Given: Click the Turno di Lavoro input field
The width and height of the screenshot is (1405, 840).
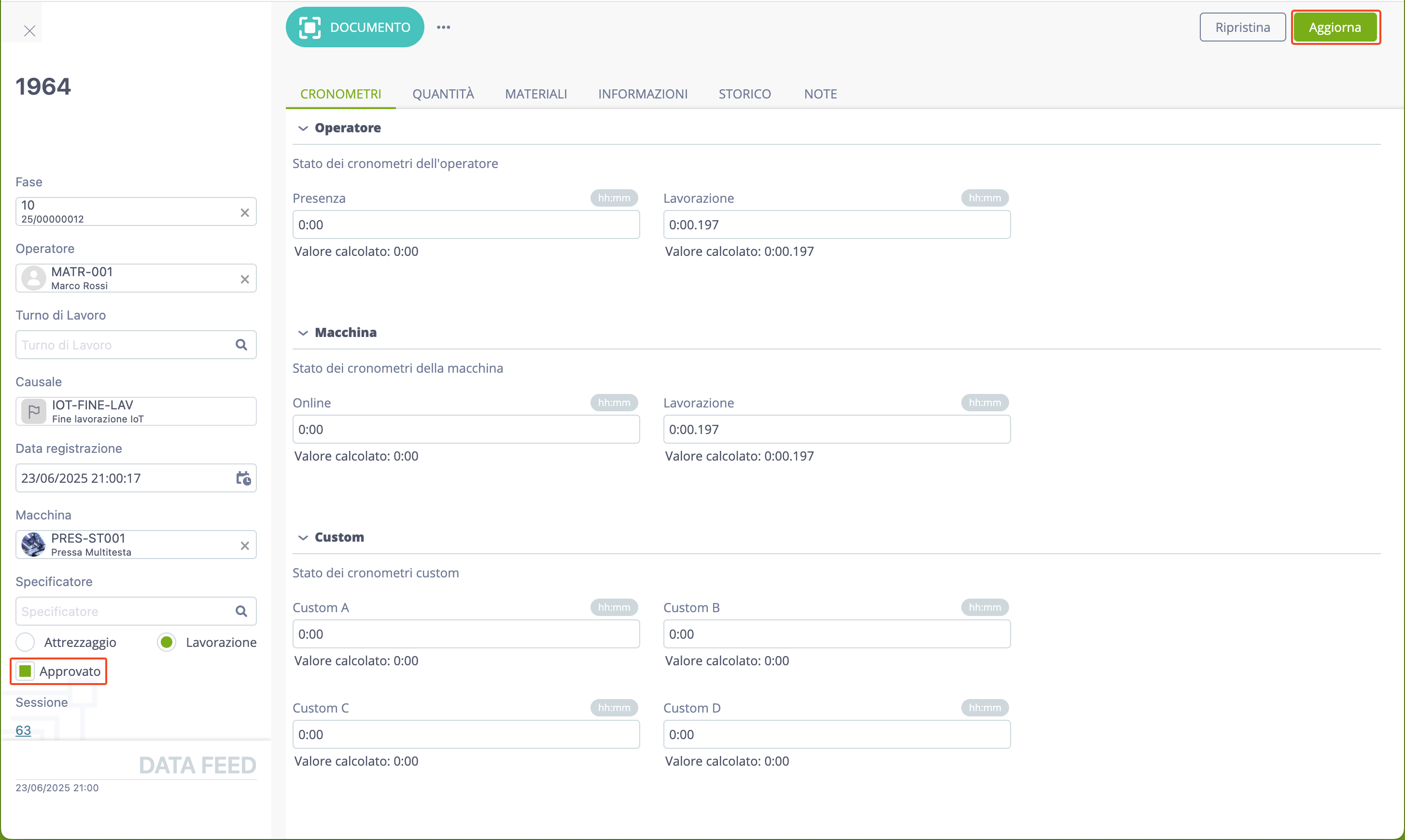Looking at the screenshot, I should tap(136, 345).
